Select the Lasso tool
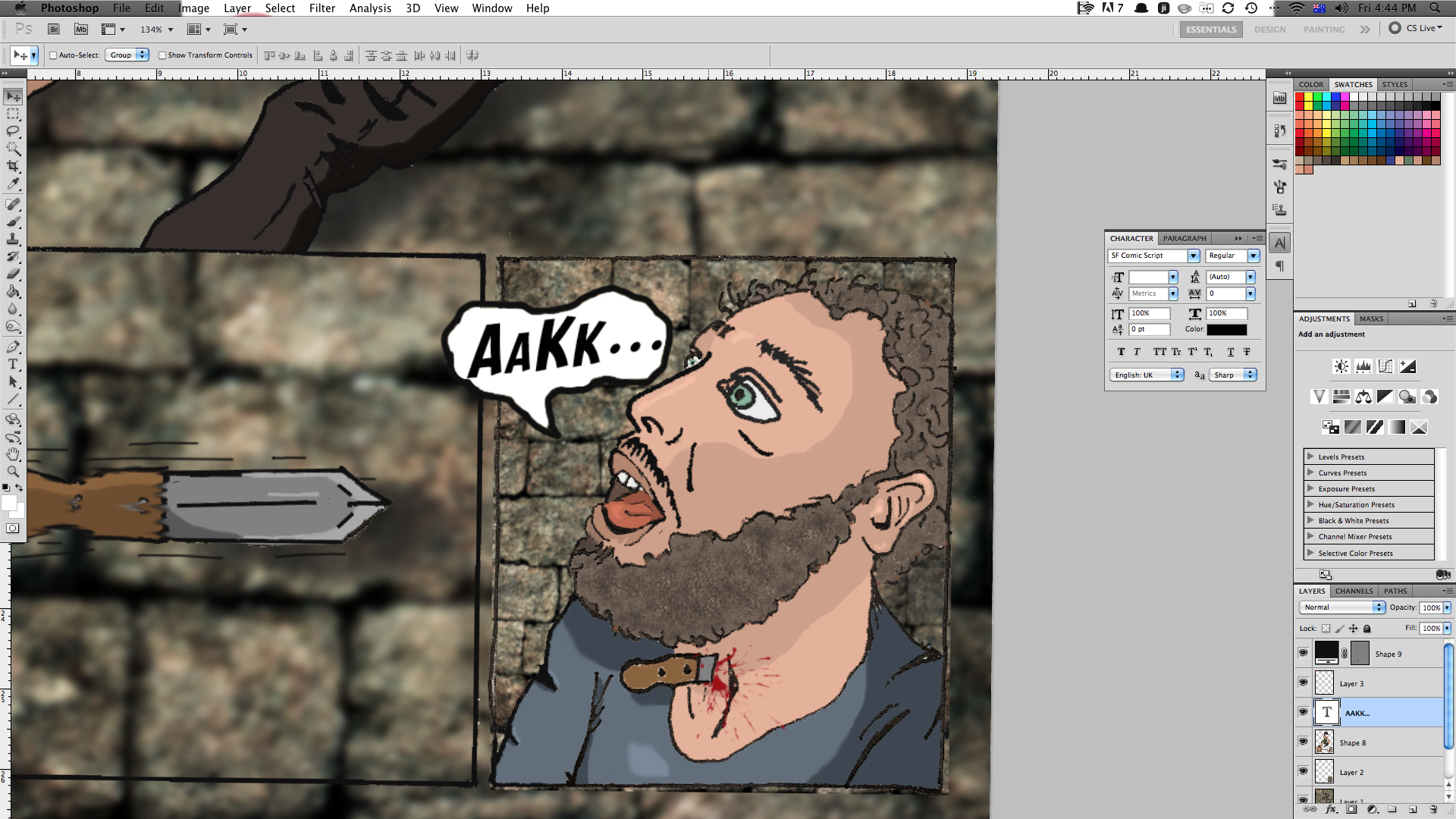Screen dimensions: 1456x819 pos(13,131)
